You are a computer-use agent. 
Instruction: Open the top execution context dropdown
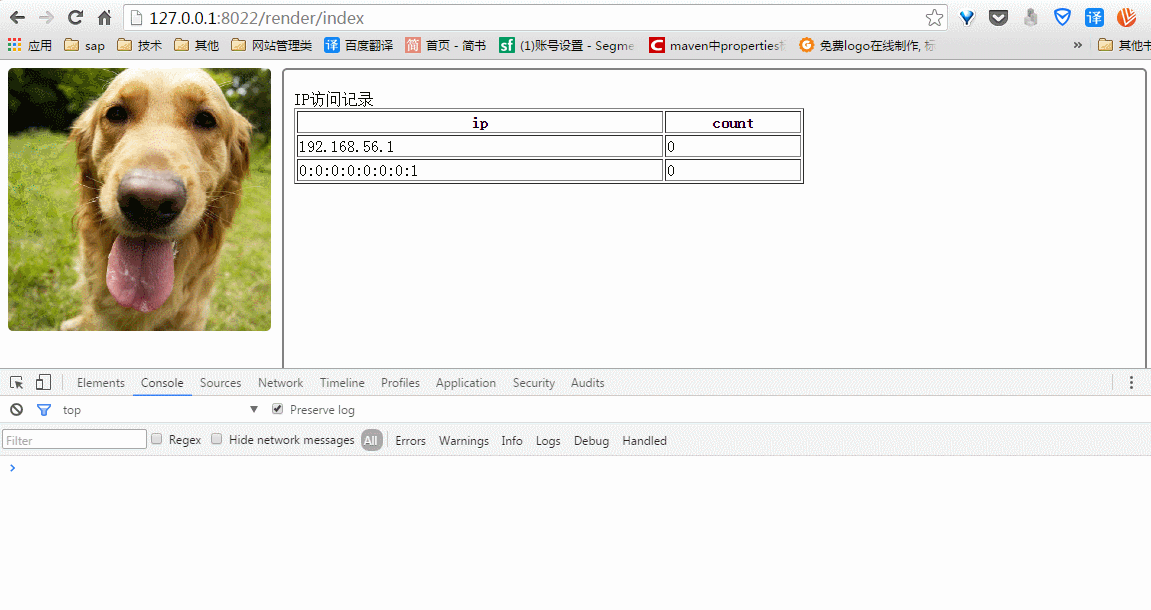(160, 410)
